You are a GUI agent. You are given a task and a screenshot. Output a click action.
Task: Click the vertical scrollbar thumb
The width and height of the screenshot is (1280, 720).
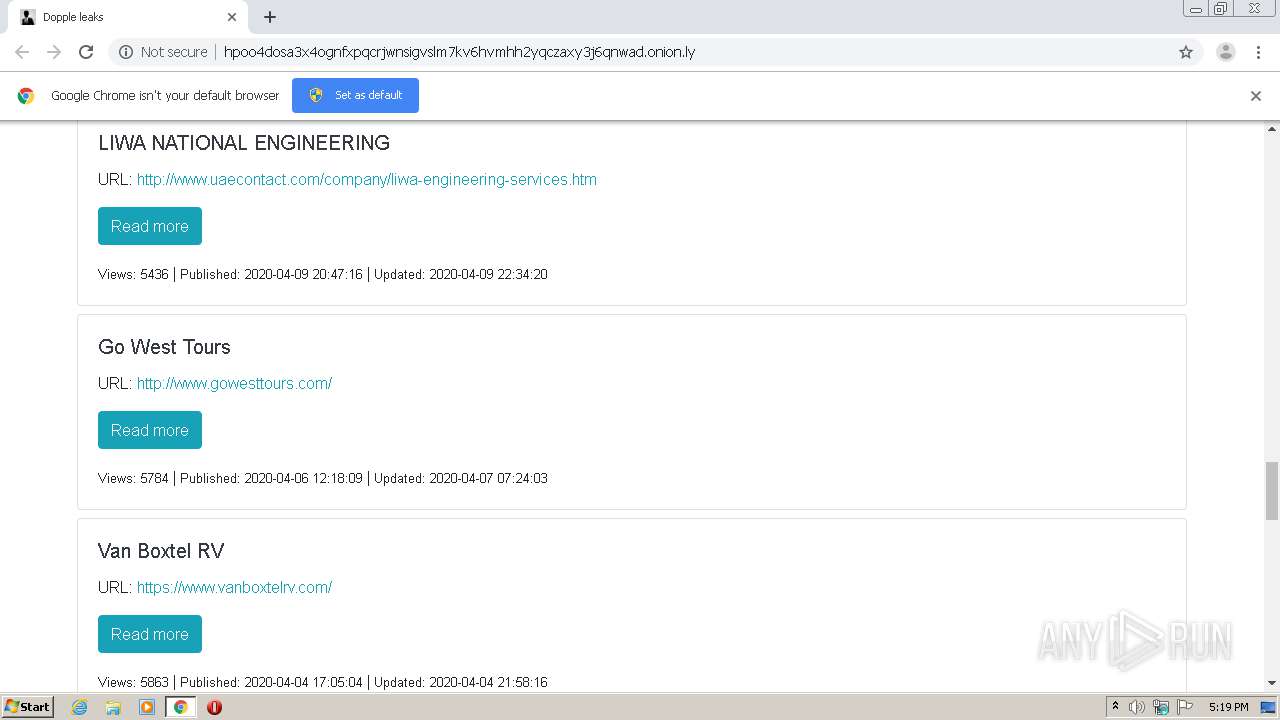click(1272, 491)
